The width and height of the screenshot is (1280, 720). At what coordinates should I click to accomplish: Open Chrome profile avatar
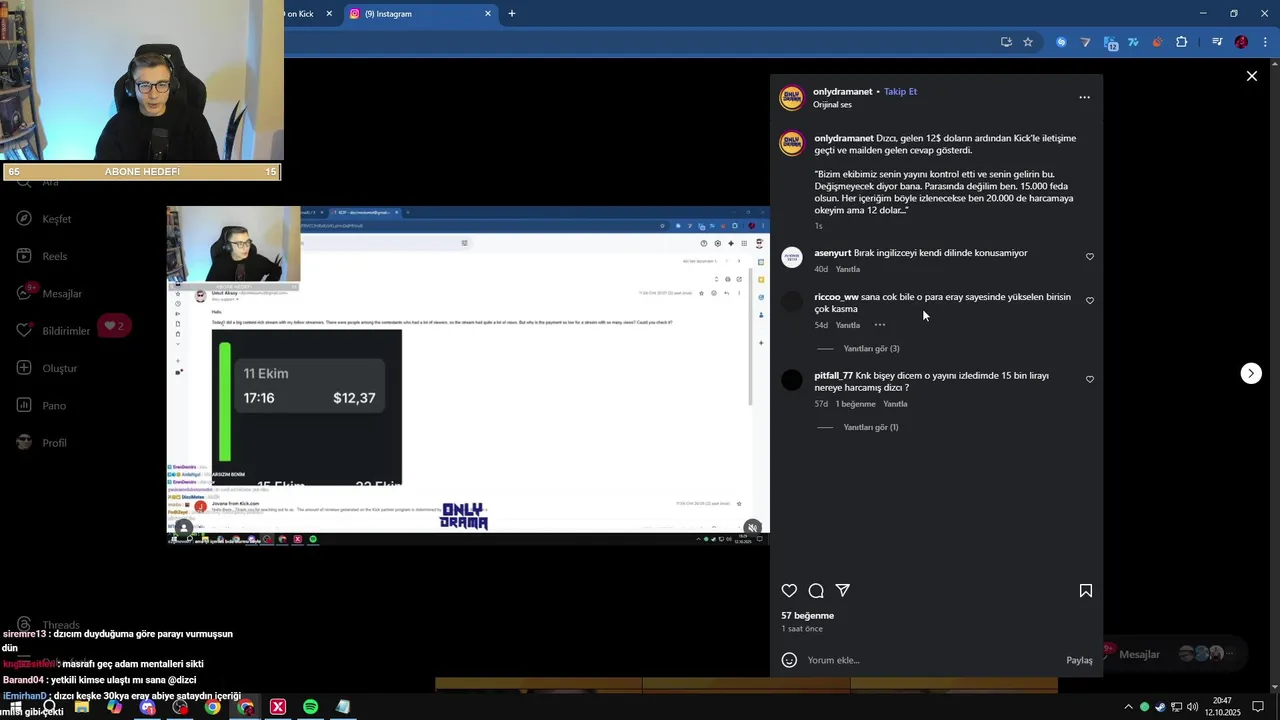[x=1241, y=42]
